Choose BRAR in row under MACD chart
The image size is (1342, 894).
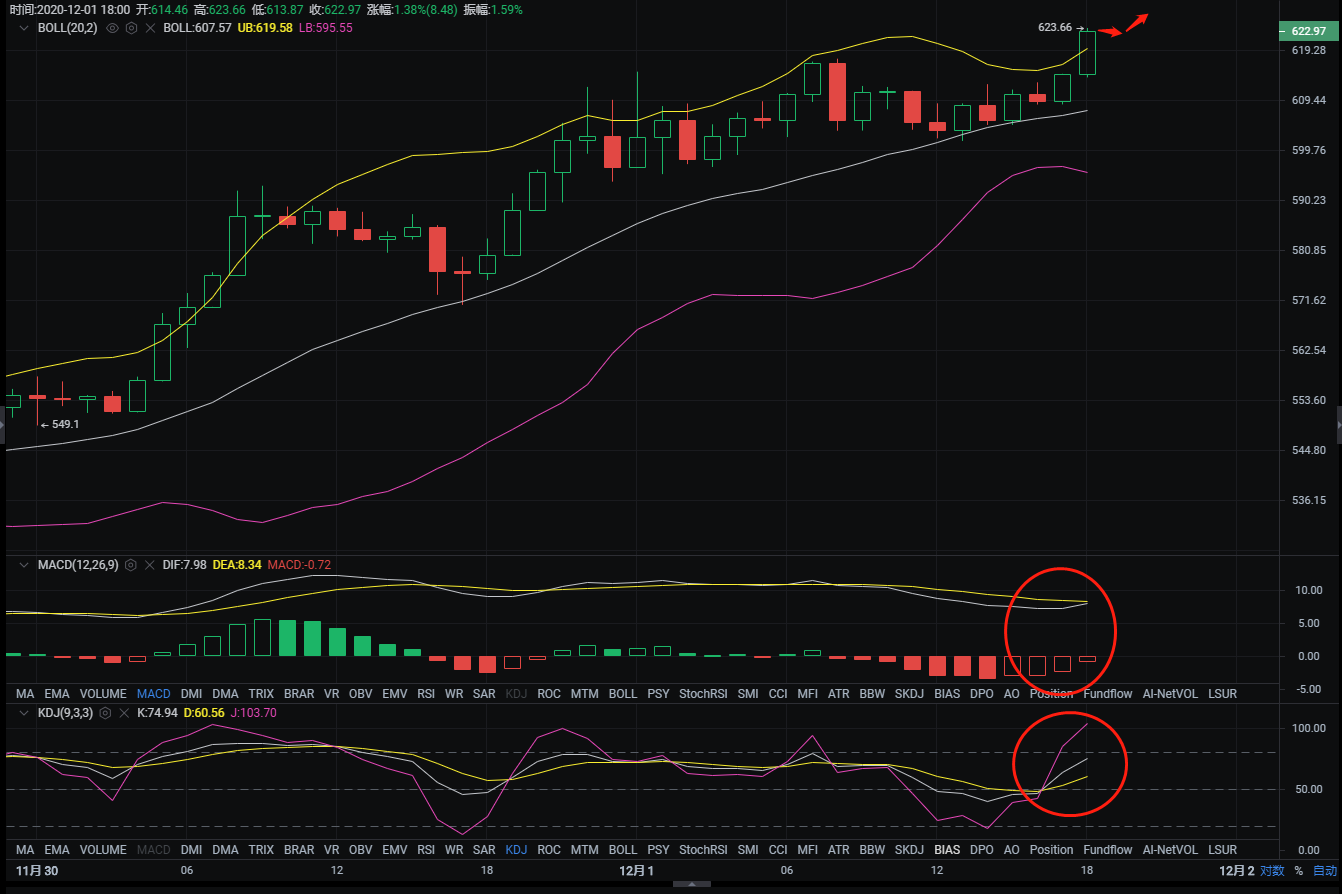(x=299, y=693)
